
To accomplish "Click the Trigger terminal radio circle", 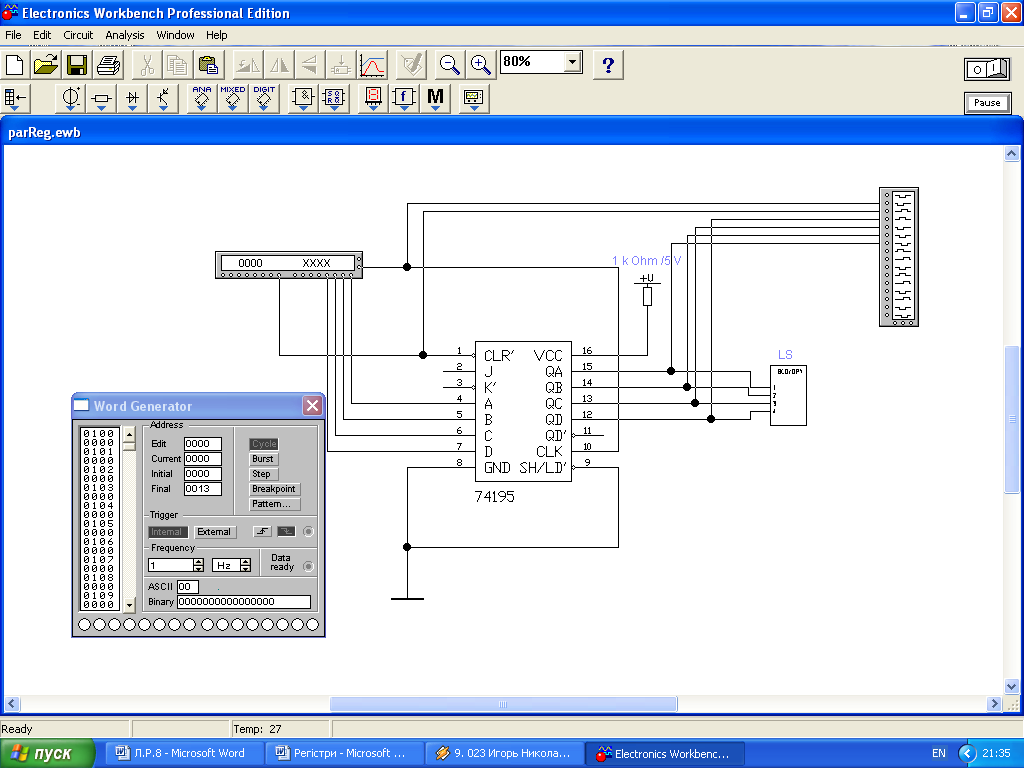I will pyautogui.click(x=308, y=532).
